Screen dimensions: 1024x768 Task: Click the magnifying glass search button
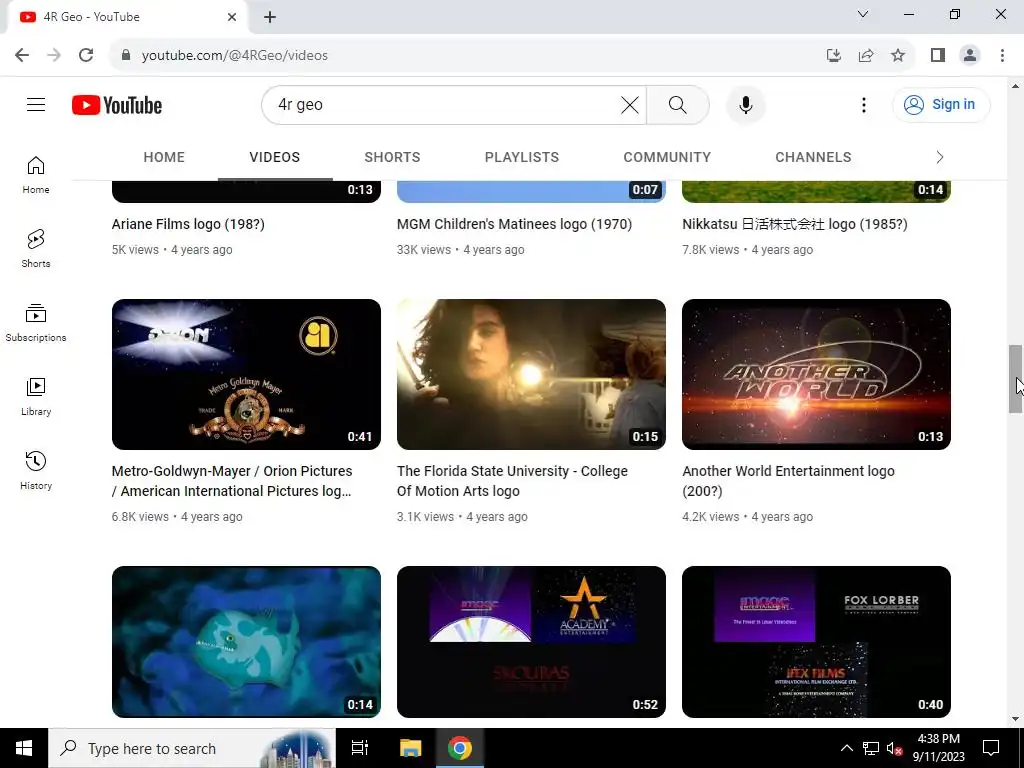pos(678,104)
